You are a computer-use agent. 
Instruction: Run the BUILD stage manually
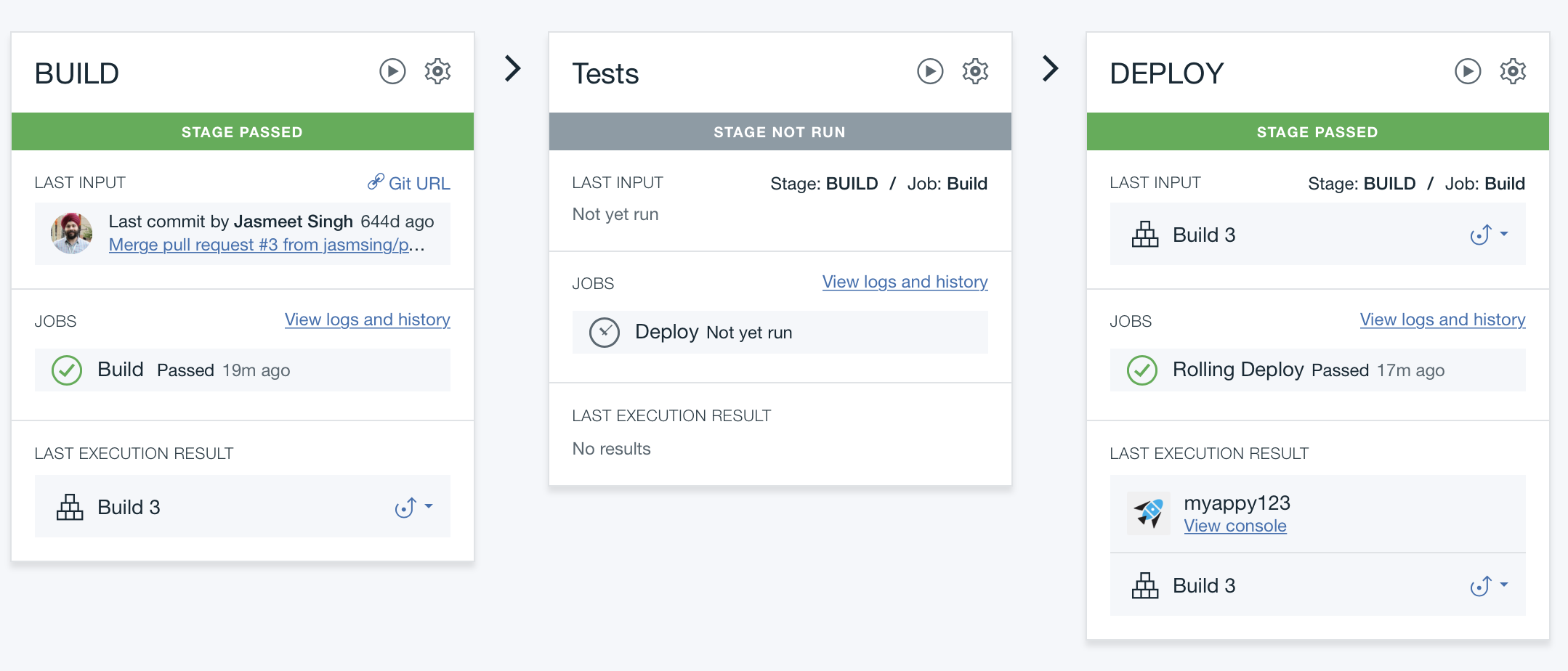(x=393, y=70)
